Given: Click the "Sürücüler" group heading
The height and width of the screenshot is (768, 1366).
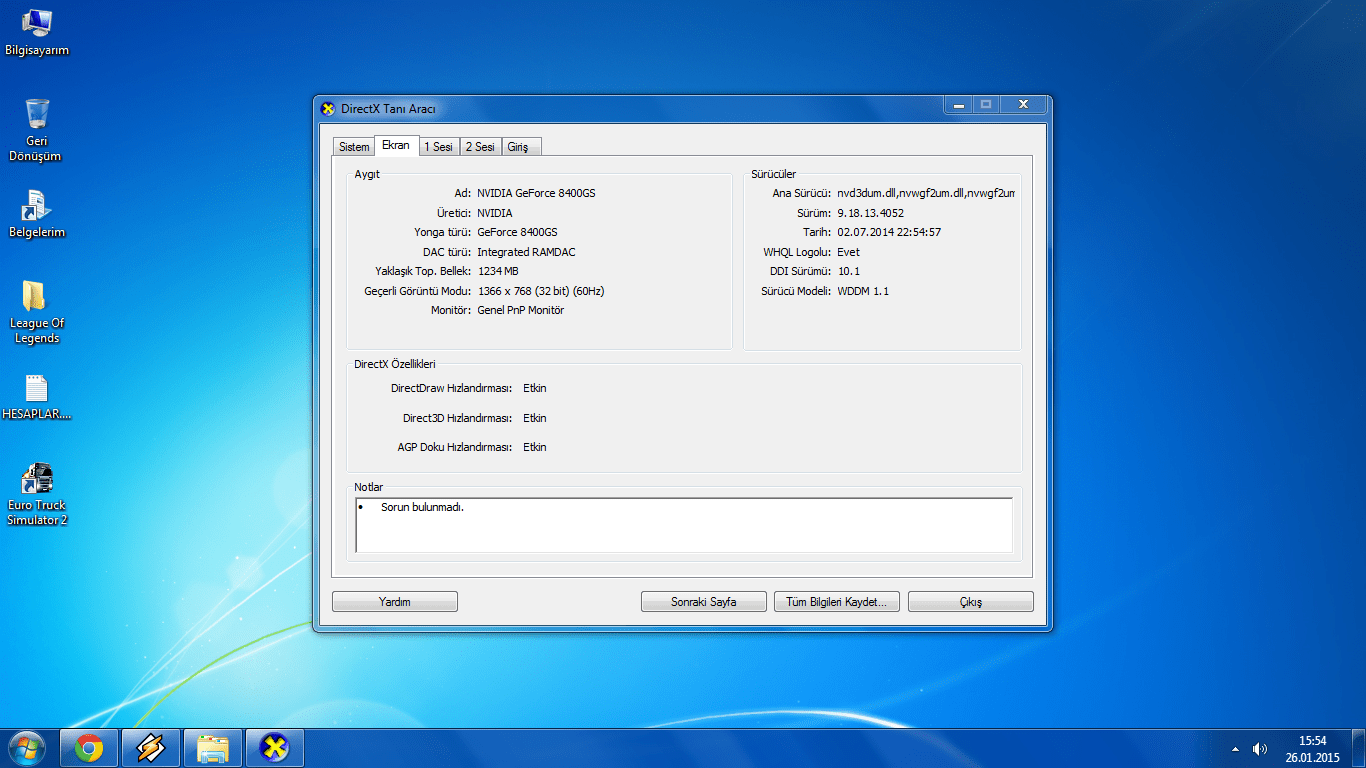Looking at the screenshot, I should [x=774, y=174].
